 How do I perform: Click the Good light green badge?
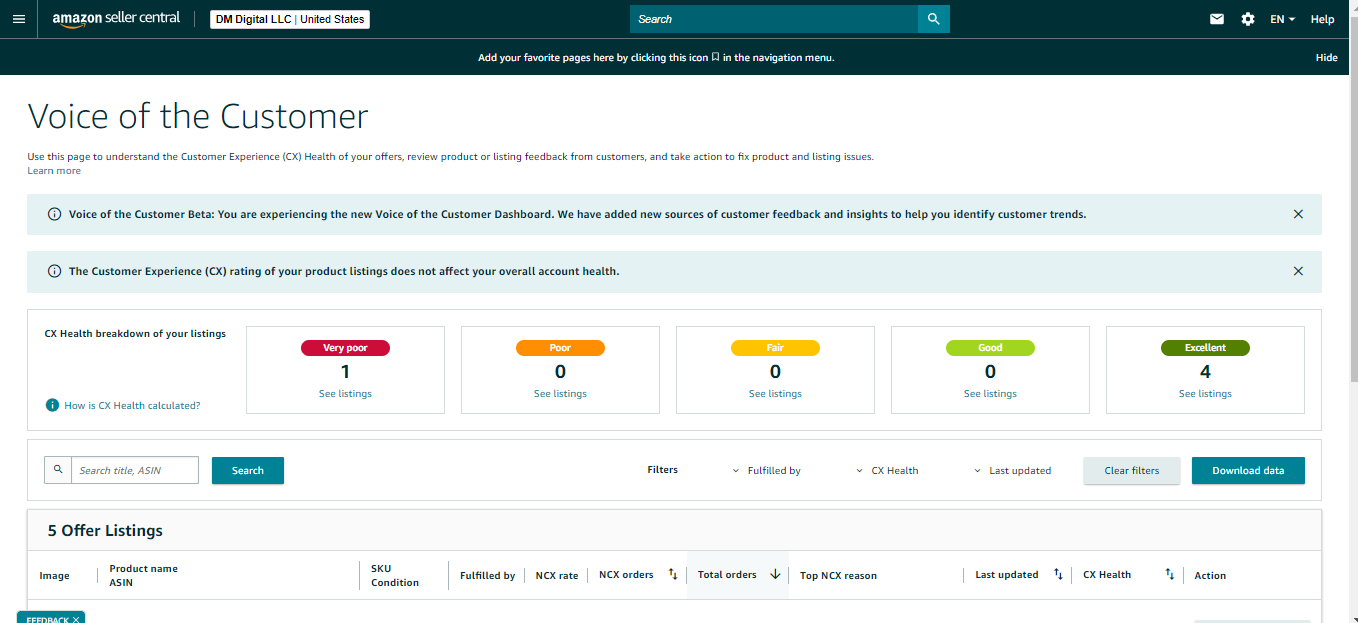(990, 348)
